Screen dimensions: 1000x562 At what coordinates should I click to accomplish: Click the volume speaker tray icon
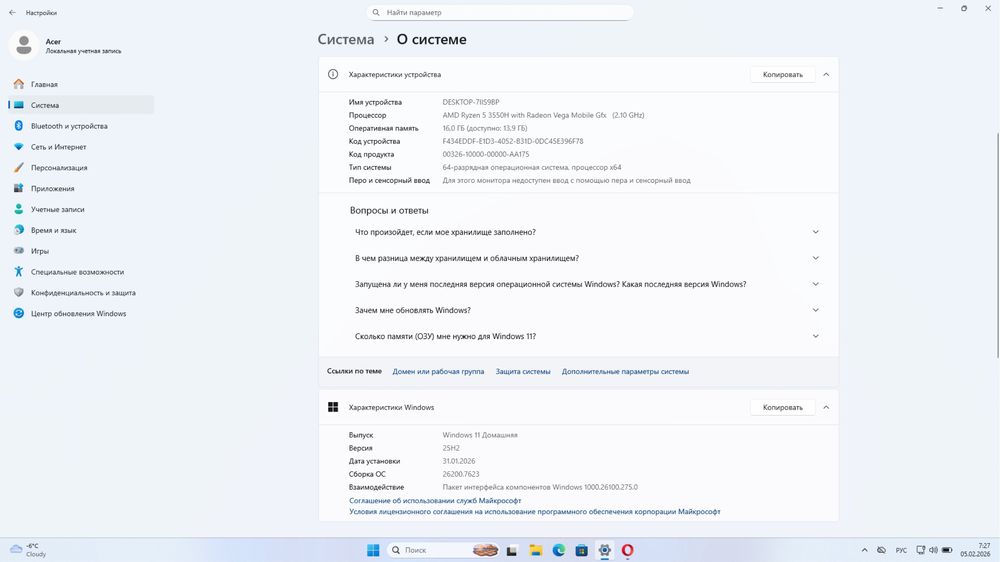point(934,550)
